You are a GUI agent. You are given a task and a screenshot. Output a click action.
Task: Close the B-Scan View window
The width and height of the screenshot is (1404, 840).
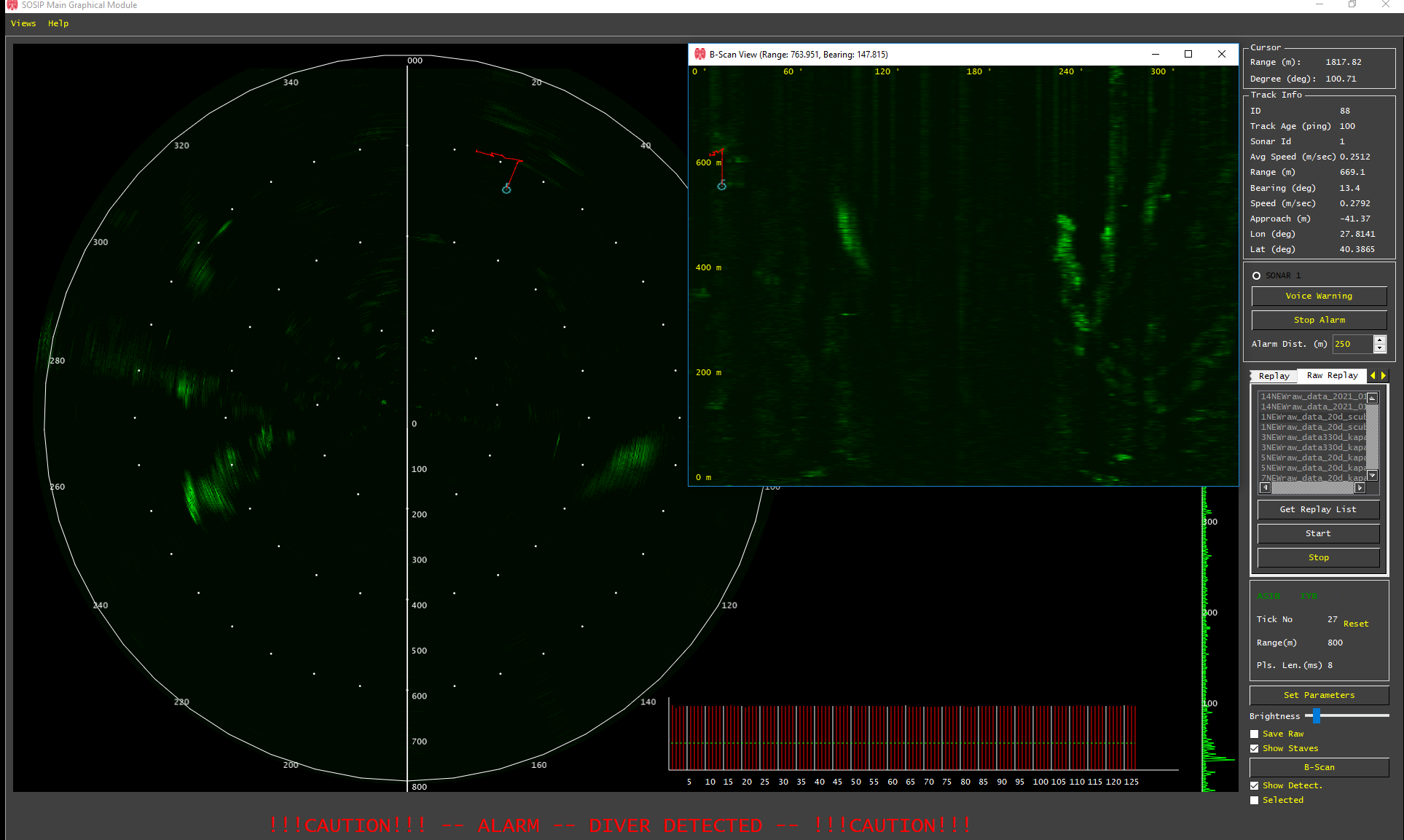click(1222, 54)
